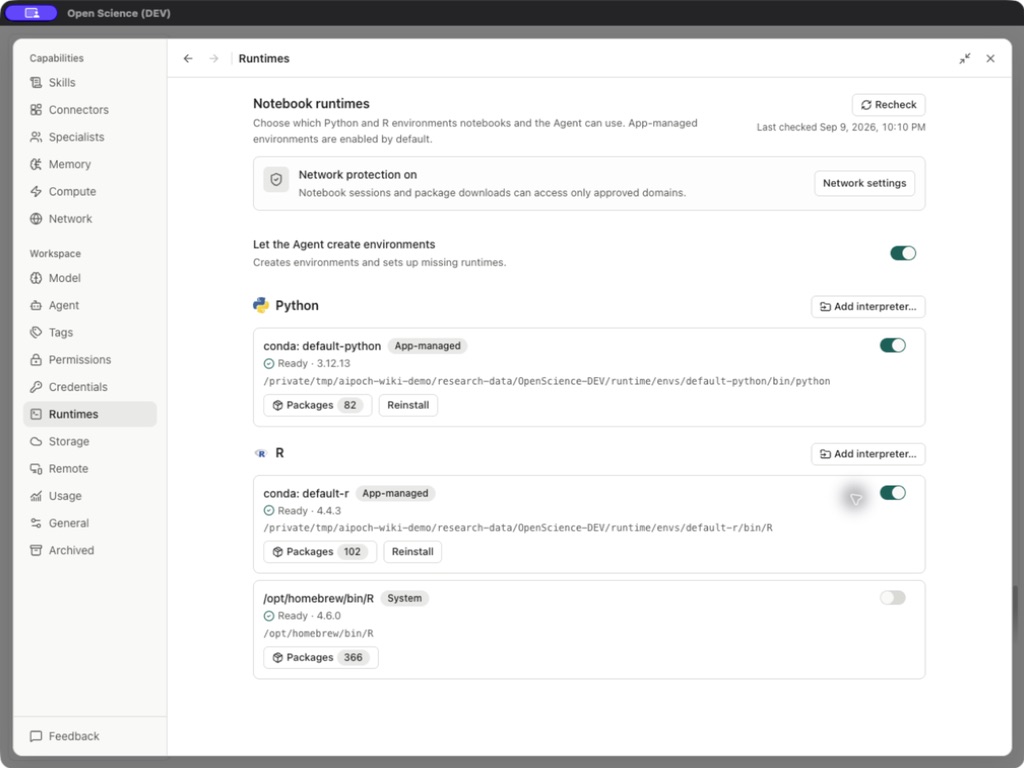Add interpreter for Python
Image resolution: width=1024 pixels, height=768 pixels.
(868, 306)
